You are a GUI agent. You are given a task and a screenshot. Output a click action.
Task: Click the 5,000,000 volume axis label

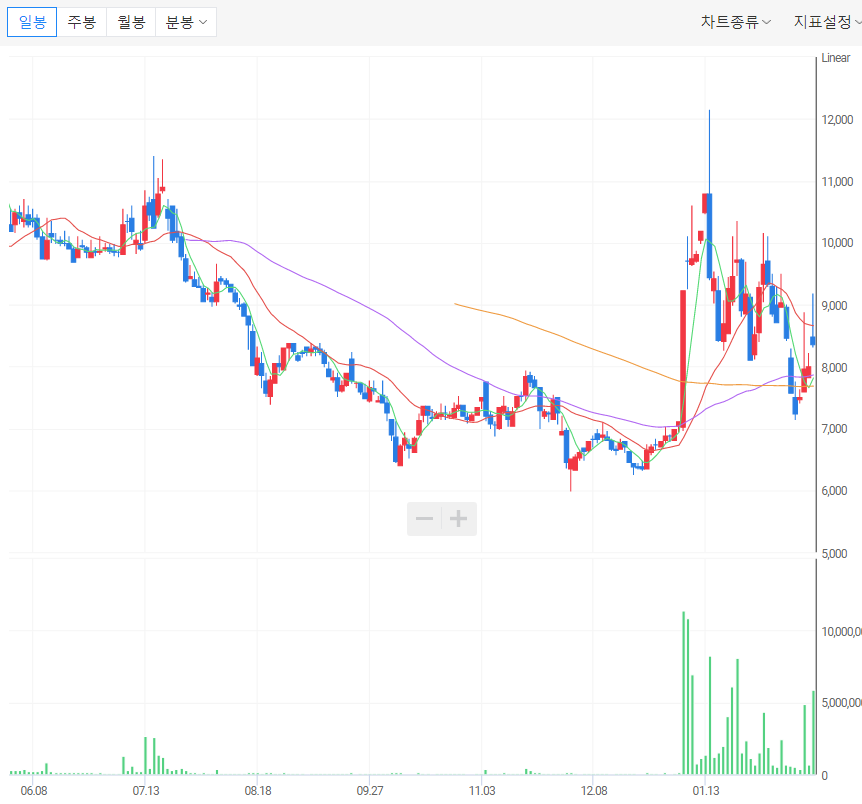pos(841,703)
